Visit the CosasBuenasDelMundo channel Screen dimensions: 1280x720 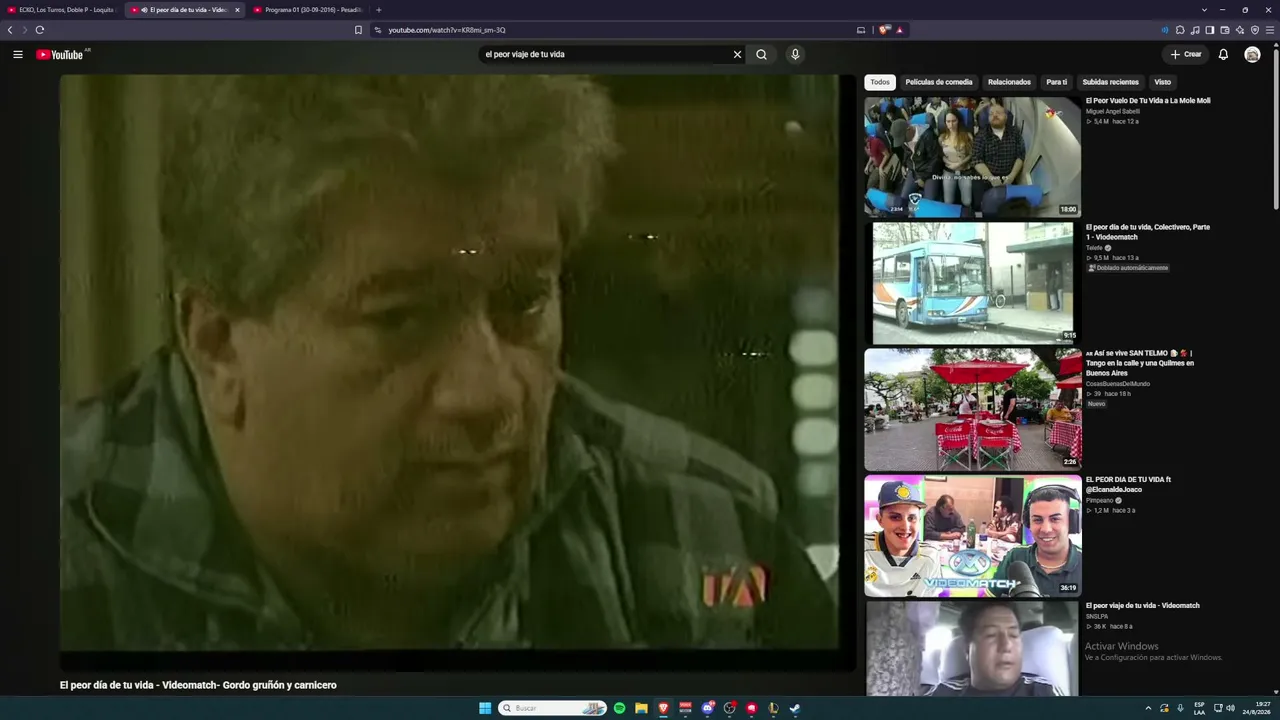pos(1118,384)
